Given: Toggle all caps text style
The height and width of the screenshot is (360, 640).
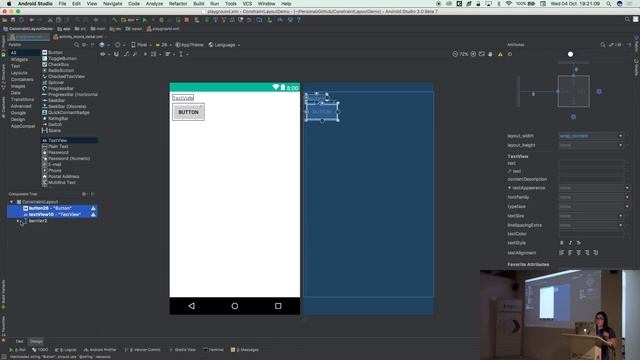Looking at the screenshot, I should click(x=579, y=243).
